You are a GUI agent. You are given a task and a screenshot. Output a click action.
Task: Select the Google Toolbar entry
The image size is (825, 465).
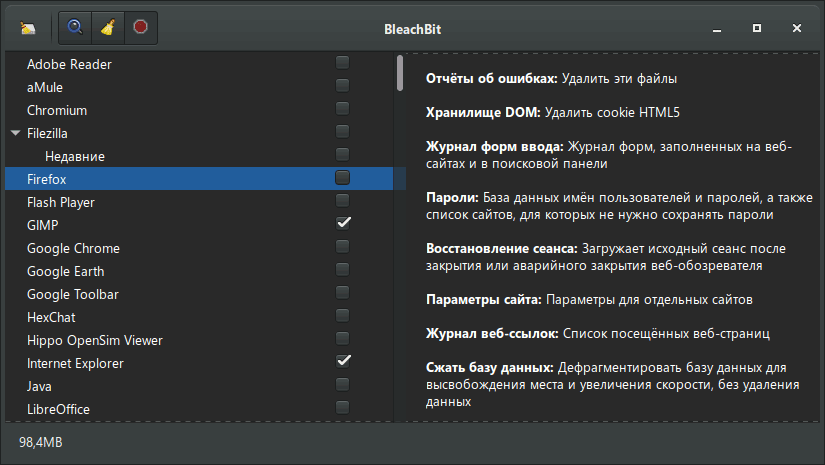coord(199,294)
